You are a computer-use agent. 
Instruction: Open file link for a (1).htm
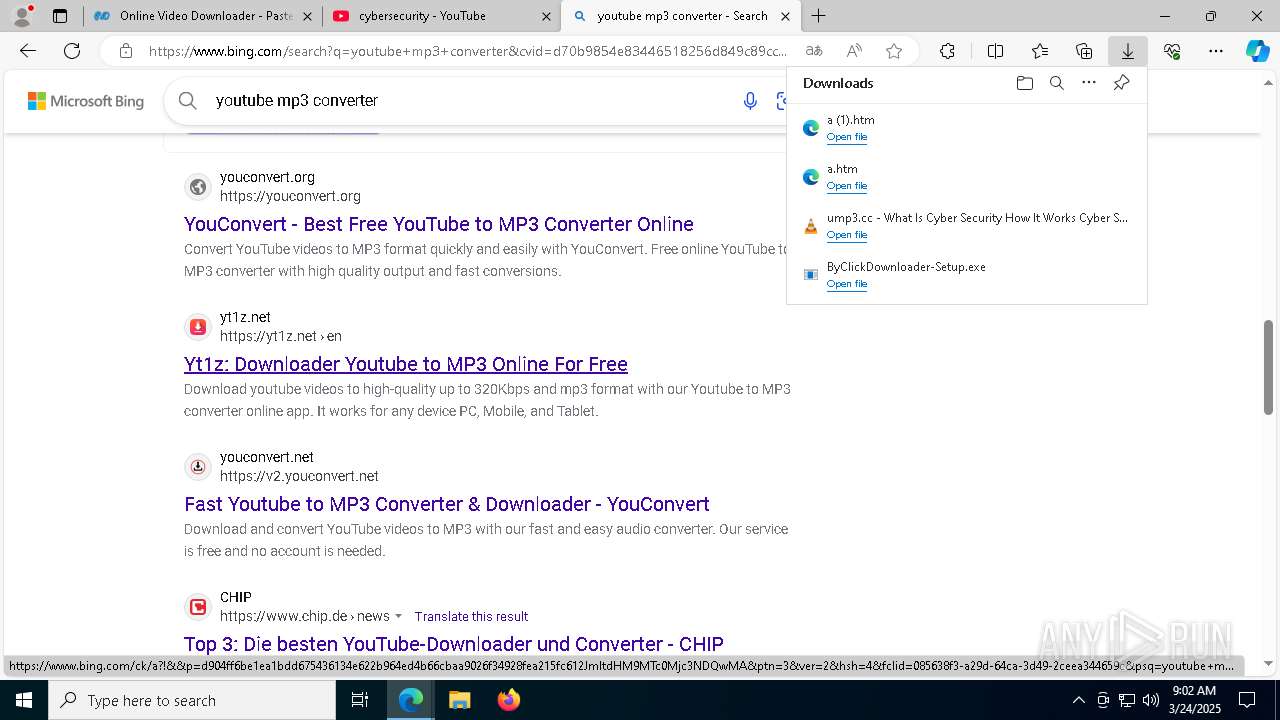click(x=847, y=137)
